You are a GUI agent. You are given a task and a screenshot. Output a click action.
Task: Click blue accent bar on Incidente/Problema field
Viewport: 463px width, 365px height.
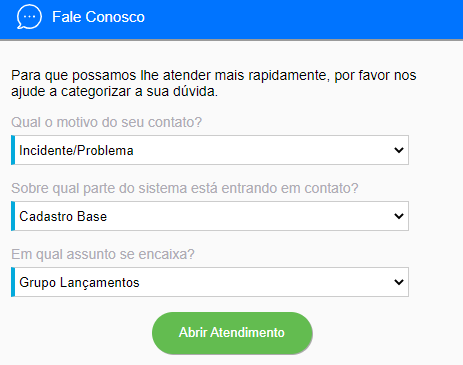click(x=13, y=150)
